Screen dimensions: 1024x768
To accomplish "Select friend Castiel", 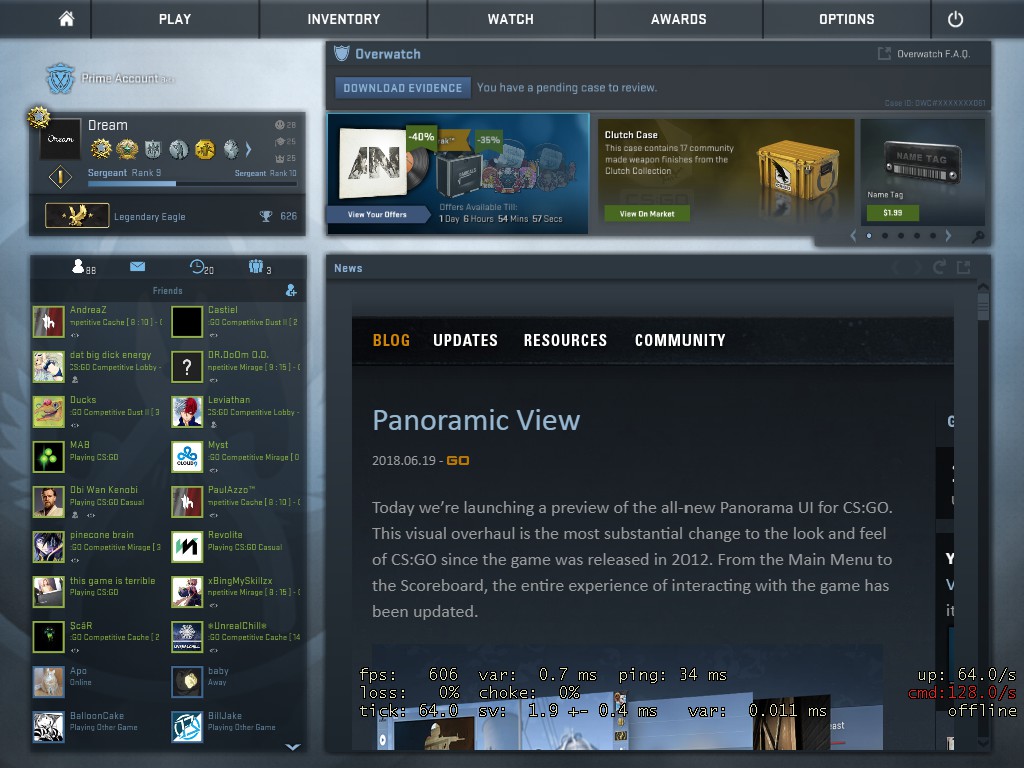I will pyautogui.click(x=237, y=321).
